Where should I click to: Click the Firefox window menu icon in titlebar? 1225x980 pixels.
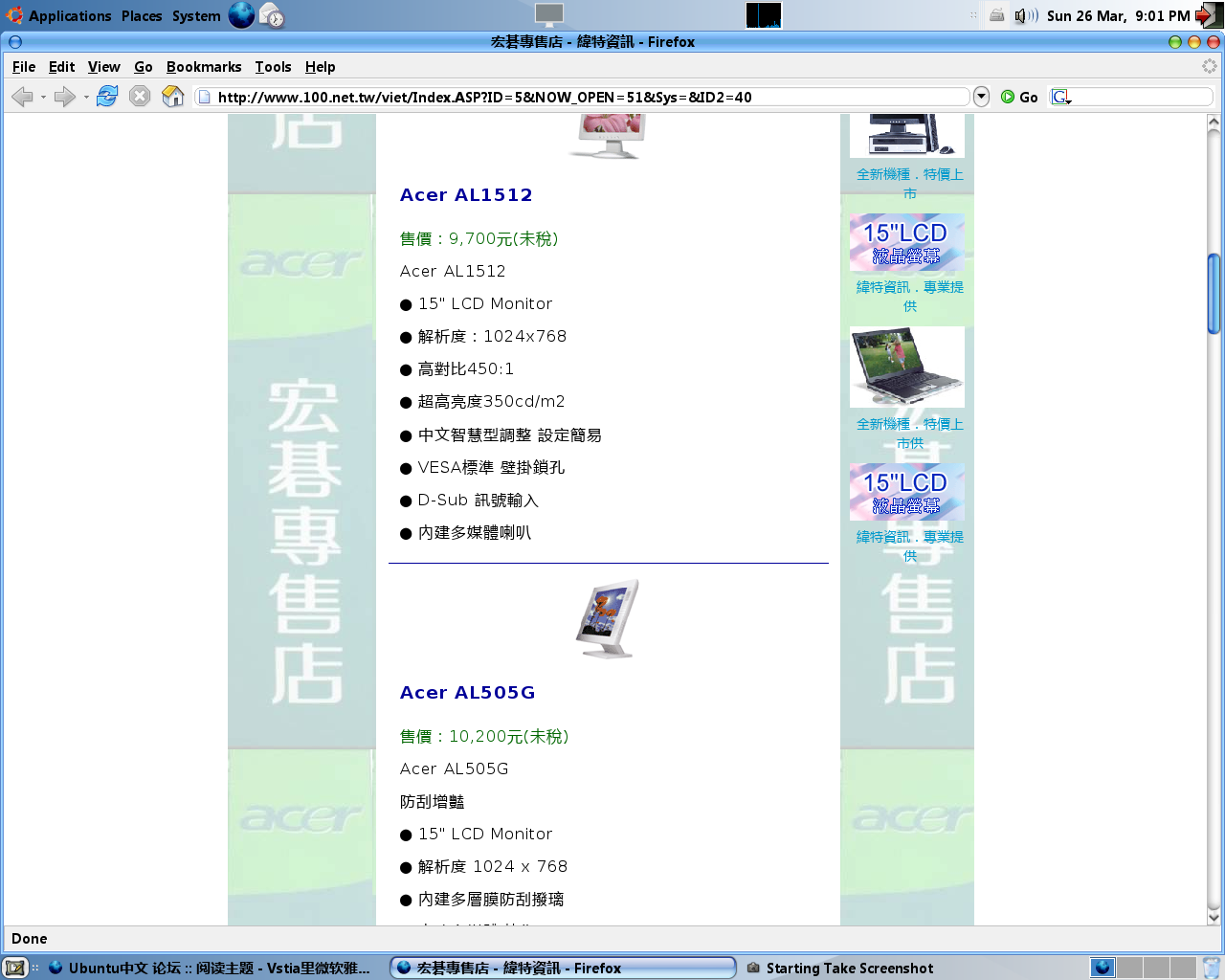pyautogui.click(x=14, y=42)
